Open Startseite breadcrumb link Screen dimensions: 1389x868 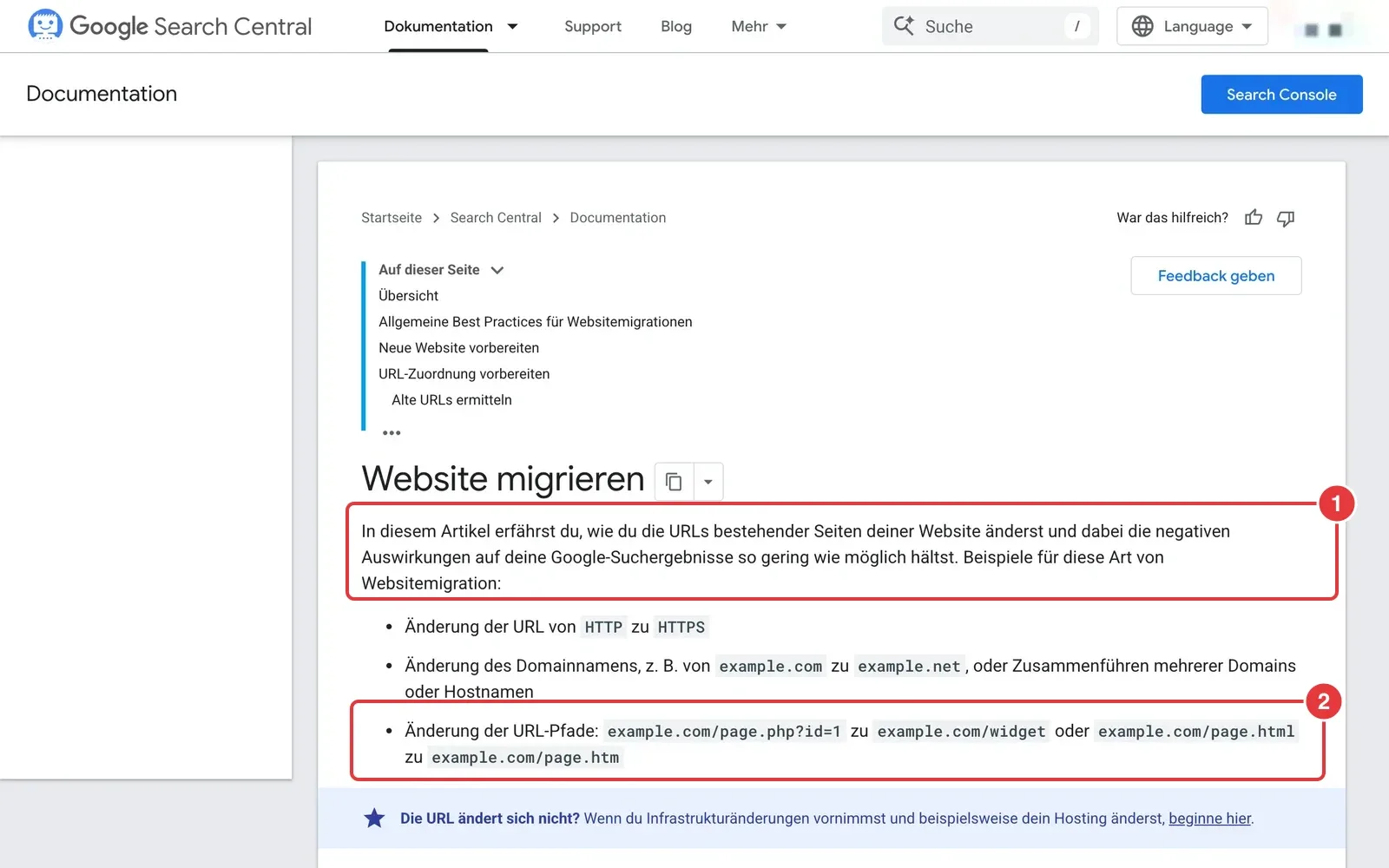pyautogui.click(x=392, y=218)
